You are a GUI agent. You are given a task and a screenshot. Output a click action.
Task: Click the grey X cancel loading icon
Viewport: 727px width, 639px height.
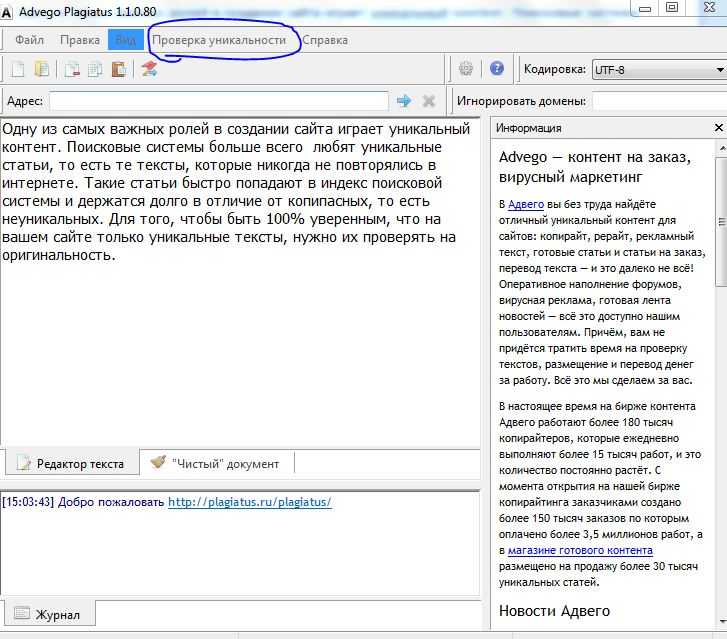pos(429,101)
